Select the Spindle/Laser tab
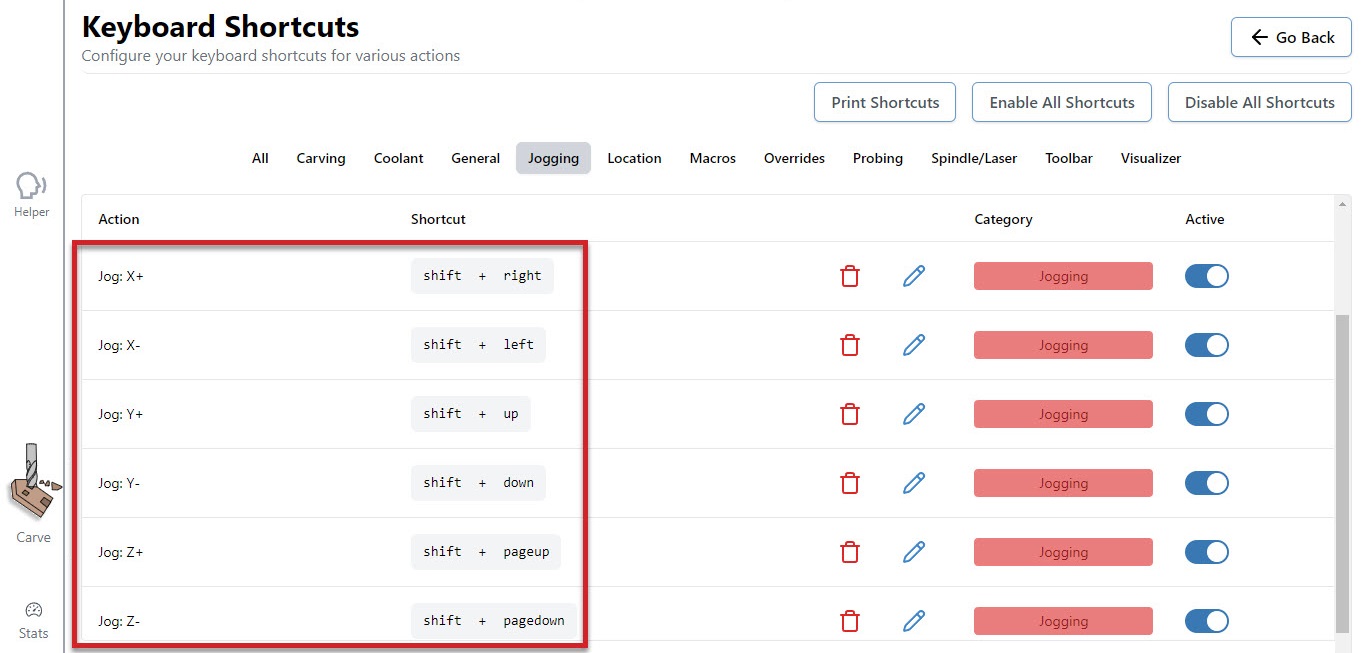The image size is (1368, 653). point(973,158)
